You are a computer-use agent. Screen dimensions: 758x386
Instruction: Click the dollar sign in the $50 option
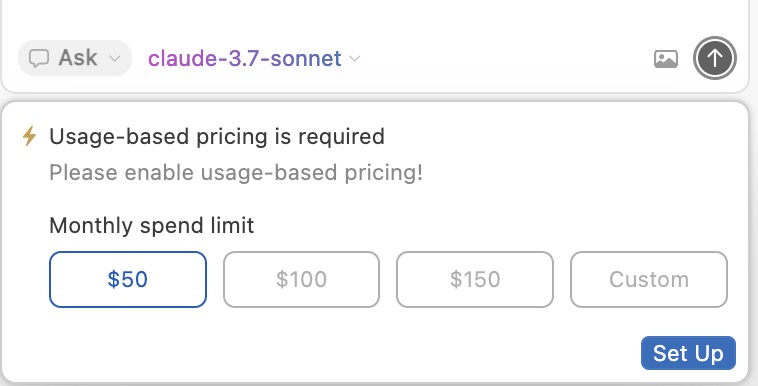(114, 279)
